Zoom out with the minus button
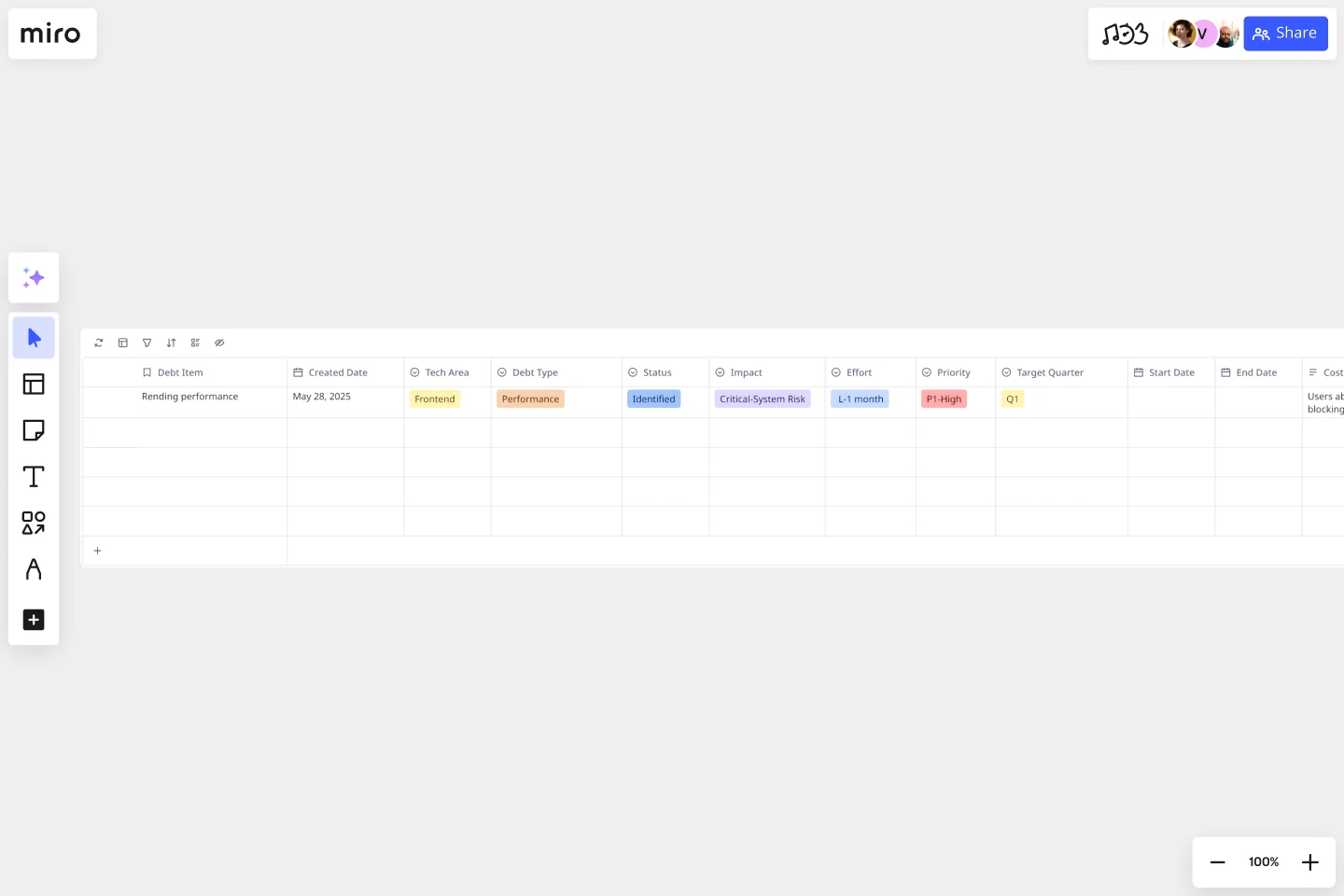Screen dimensions: 1344x896 pos(1217,862)
